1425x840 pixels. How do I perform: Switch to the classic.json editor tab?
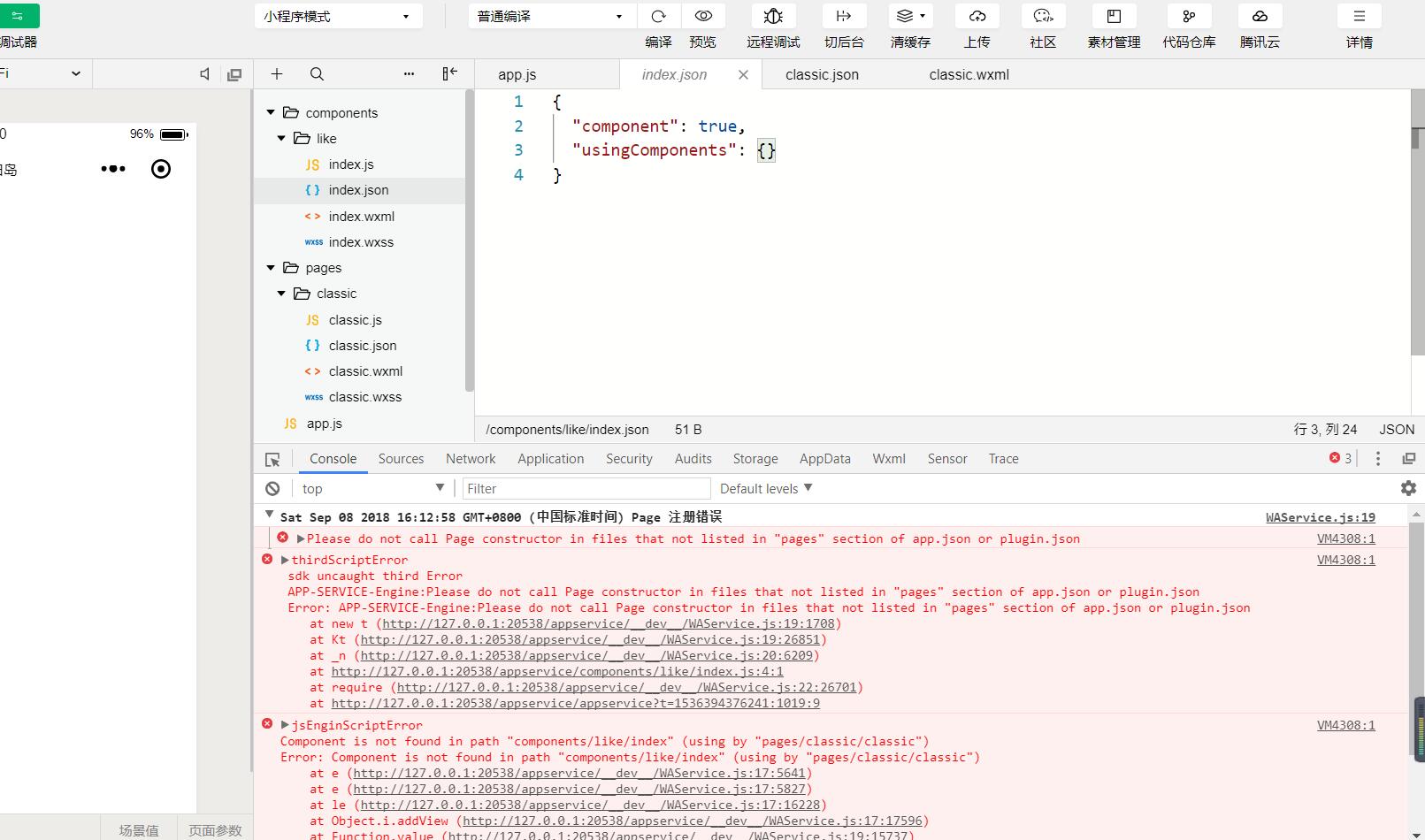[x=822, y=75]
